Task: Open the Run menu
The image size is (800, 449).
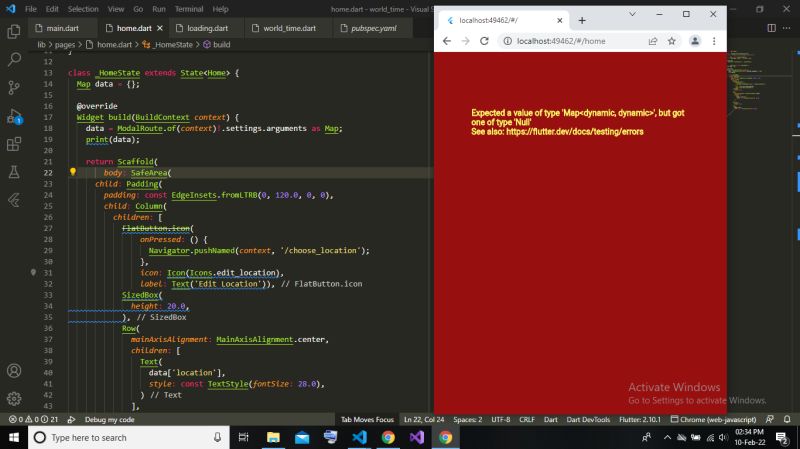Action: 159,9
